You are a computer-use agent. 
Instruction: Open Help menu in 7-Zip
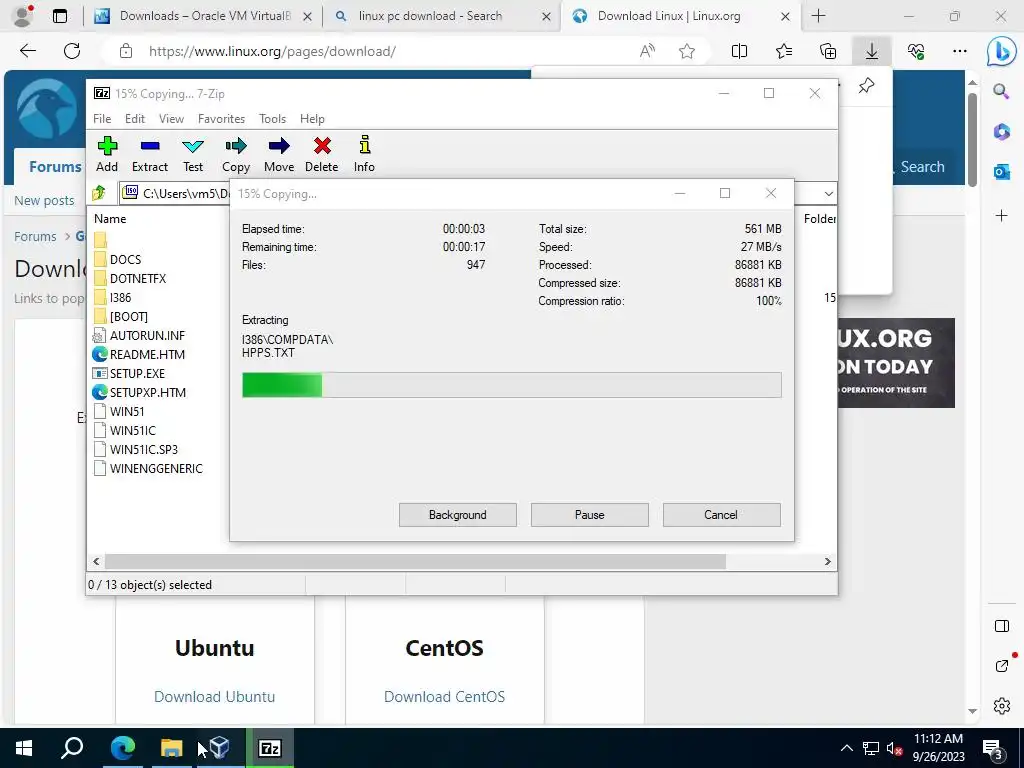312,119
